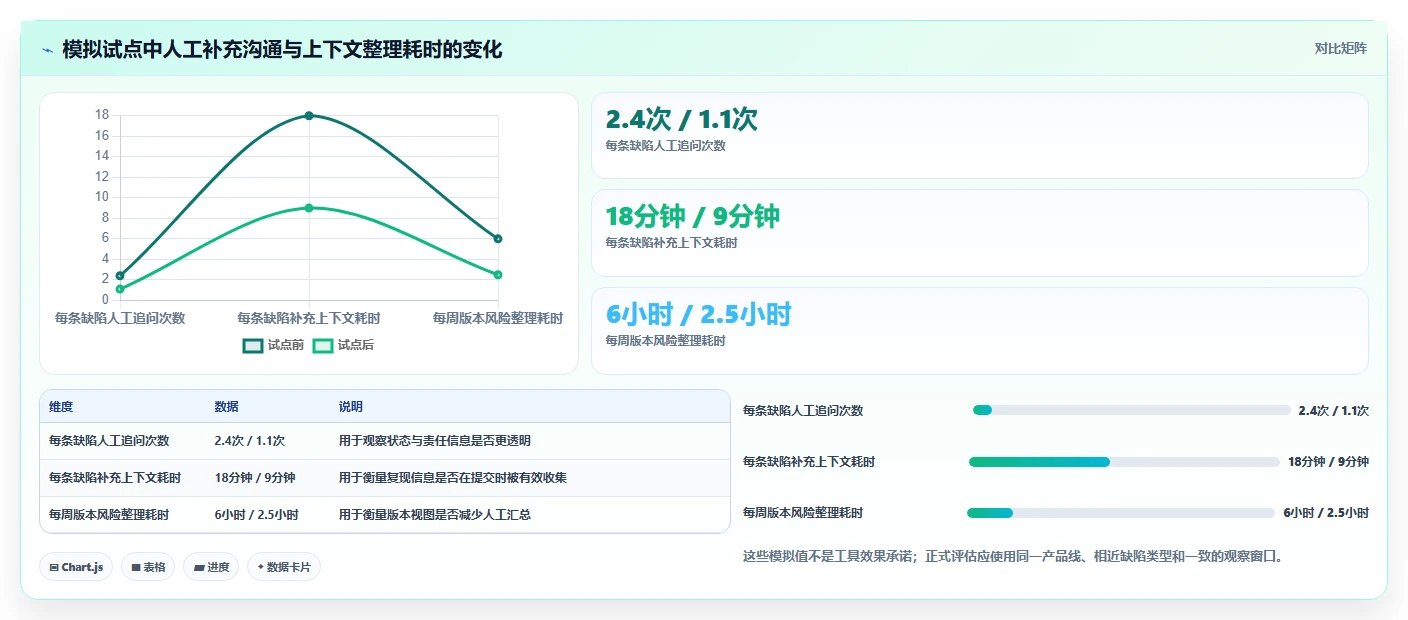Click chart axis label 每条缺陷补充上下文耗时
The height and width of the screenshot is (620, 1408).
coord(309,318)
